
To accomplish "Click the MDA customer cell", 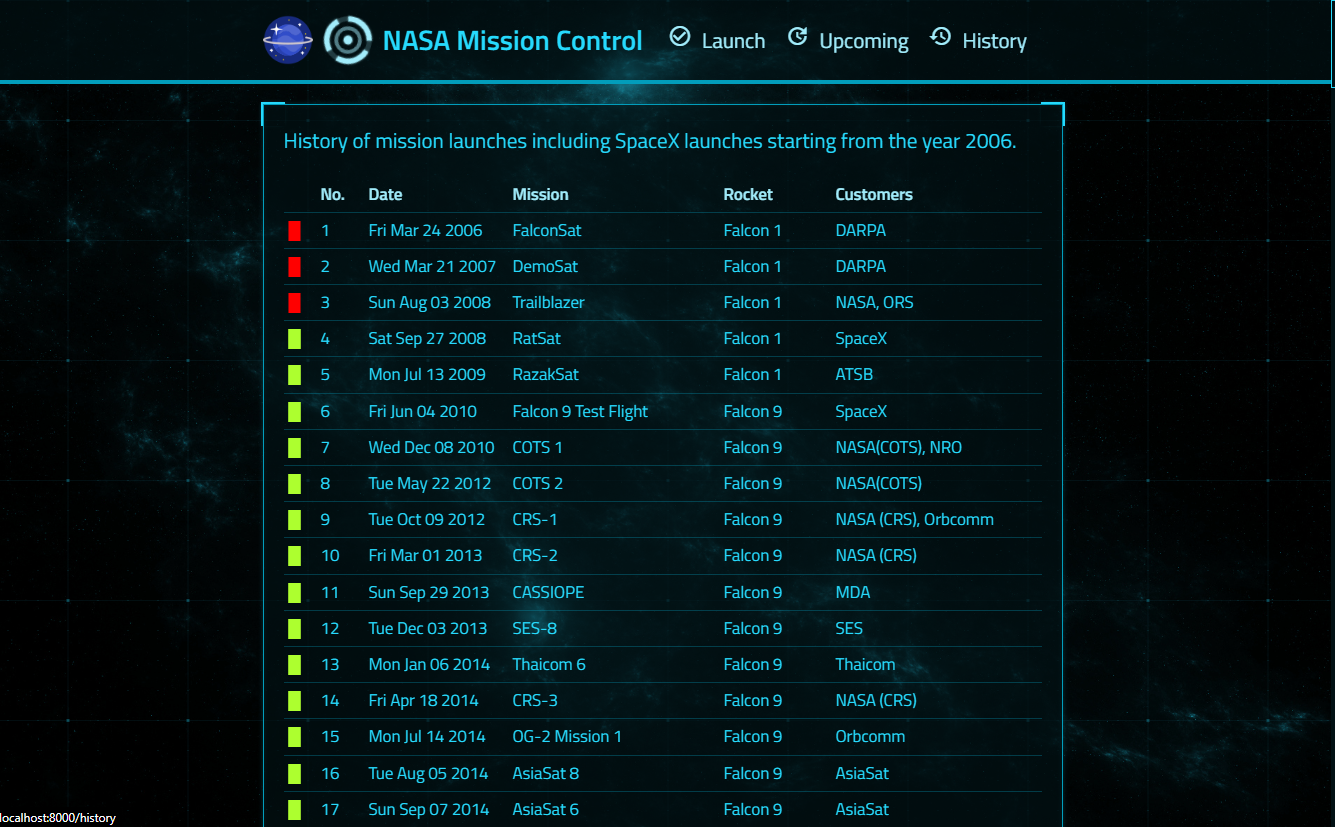I will pos(853,592).
